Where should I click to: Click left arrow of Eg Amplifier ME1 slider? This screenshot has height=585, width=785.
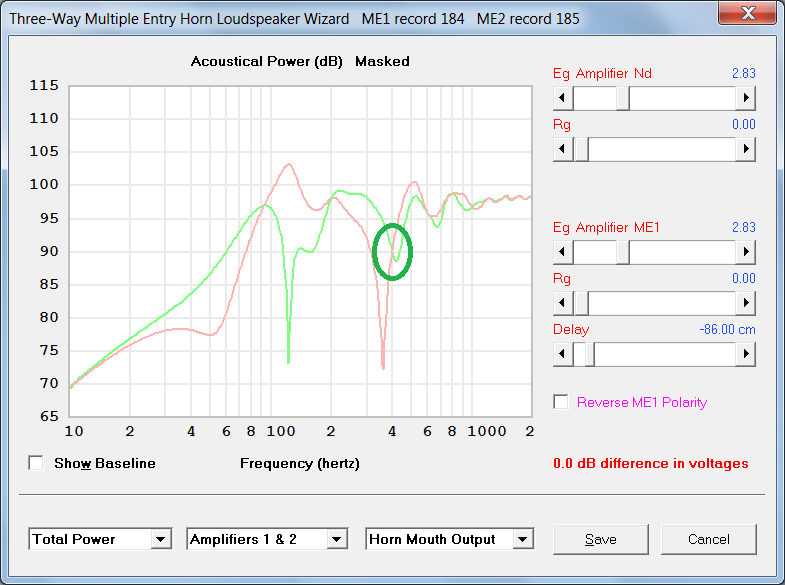[x=563, y=252]
